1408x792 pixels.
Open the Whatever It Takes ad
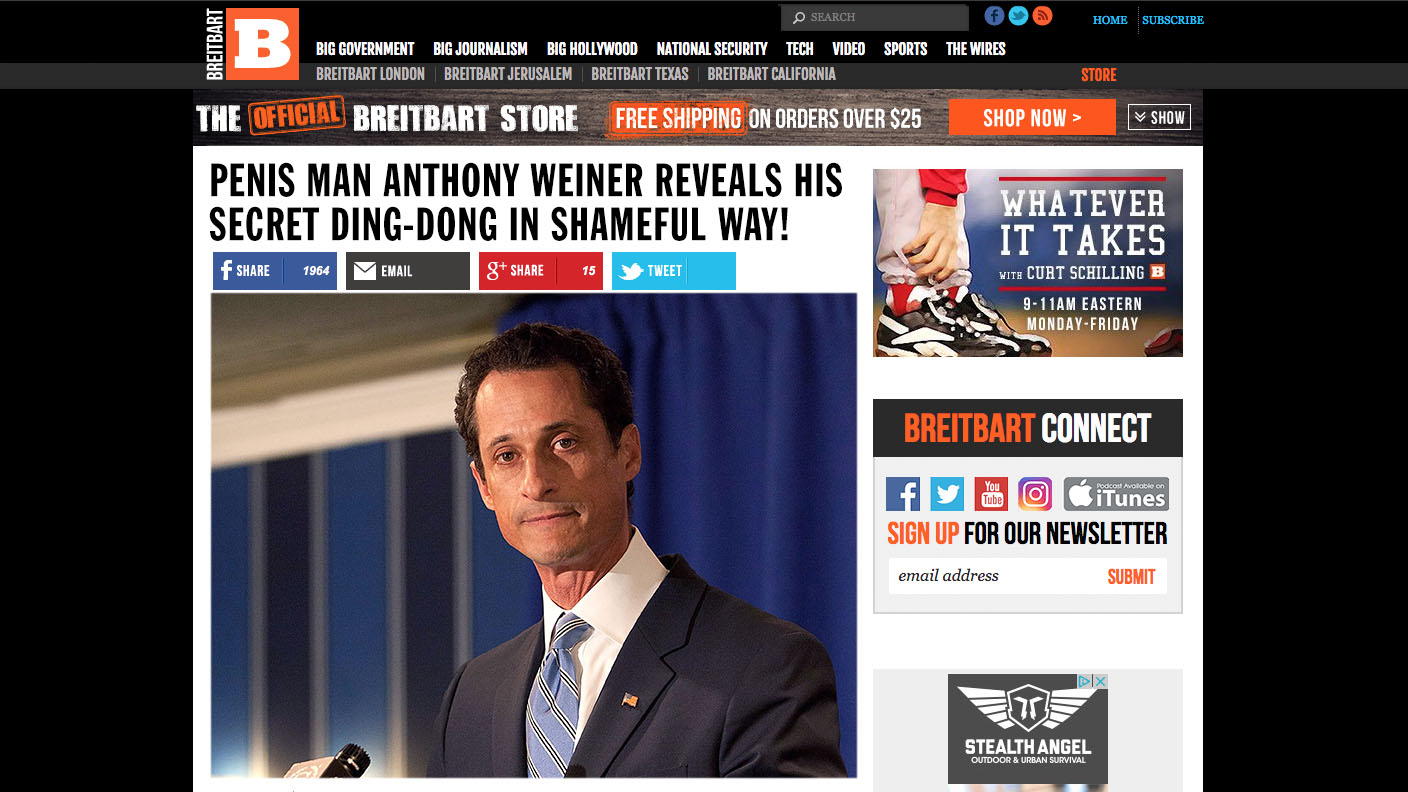[x=1028, y=263]
